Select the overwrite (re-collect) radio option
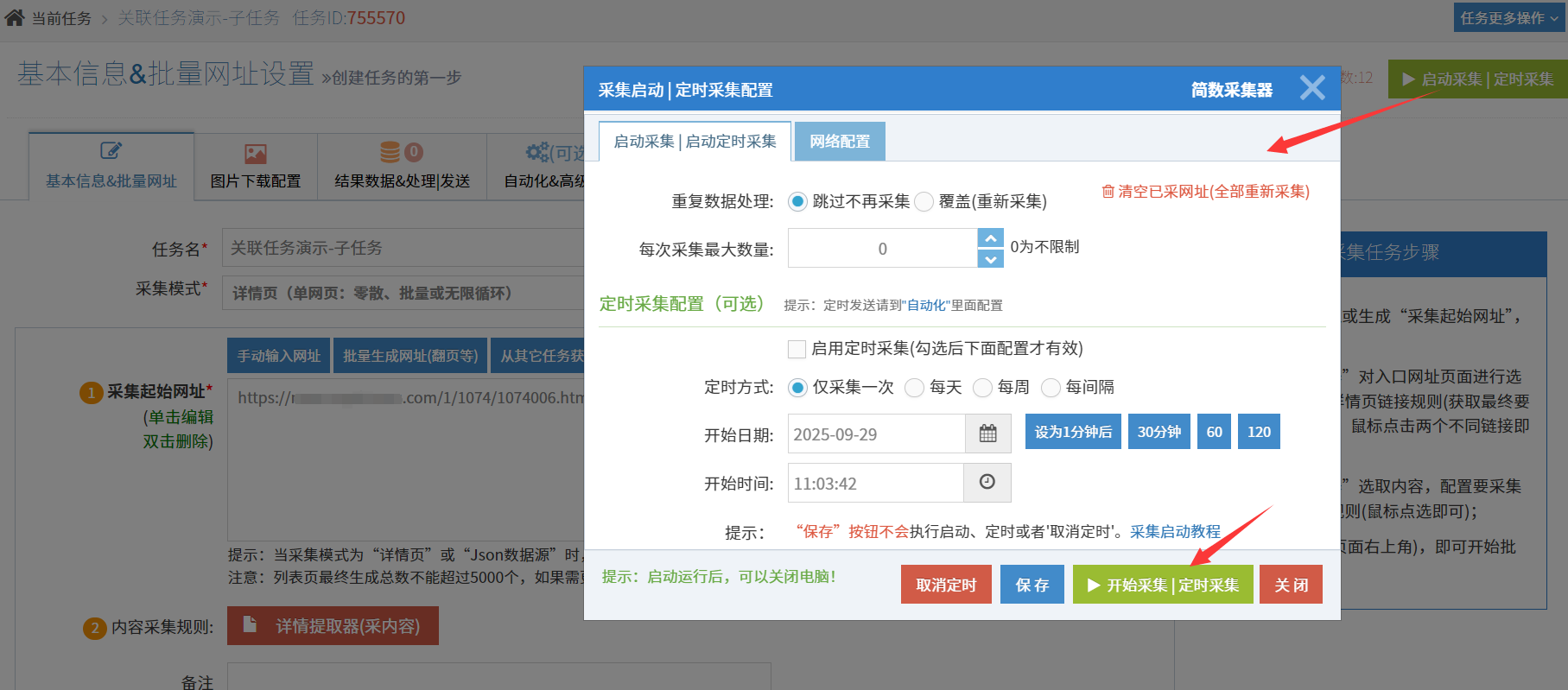 [924, 202]
